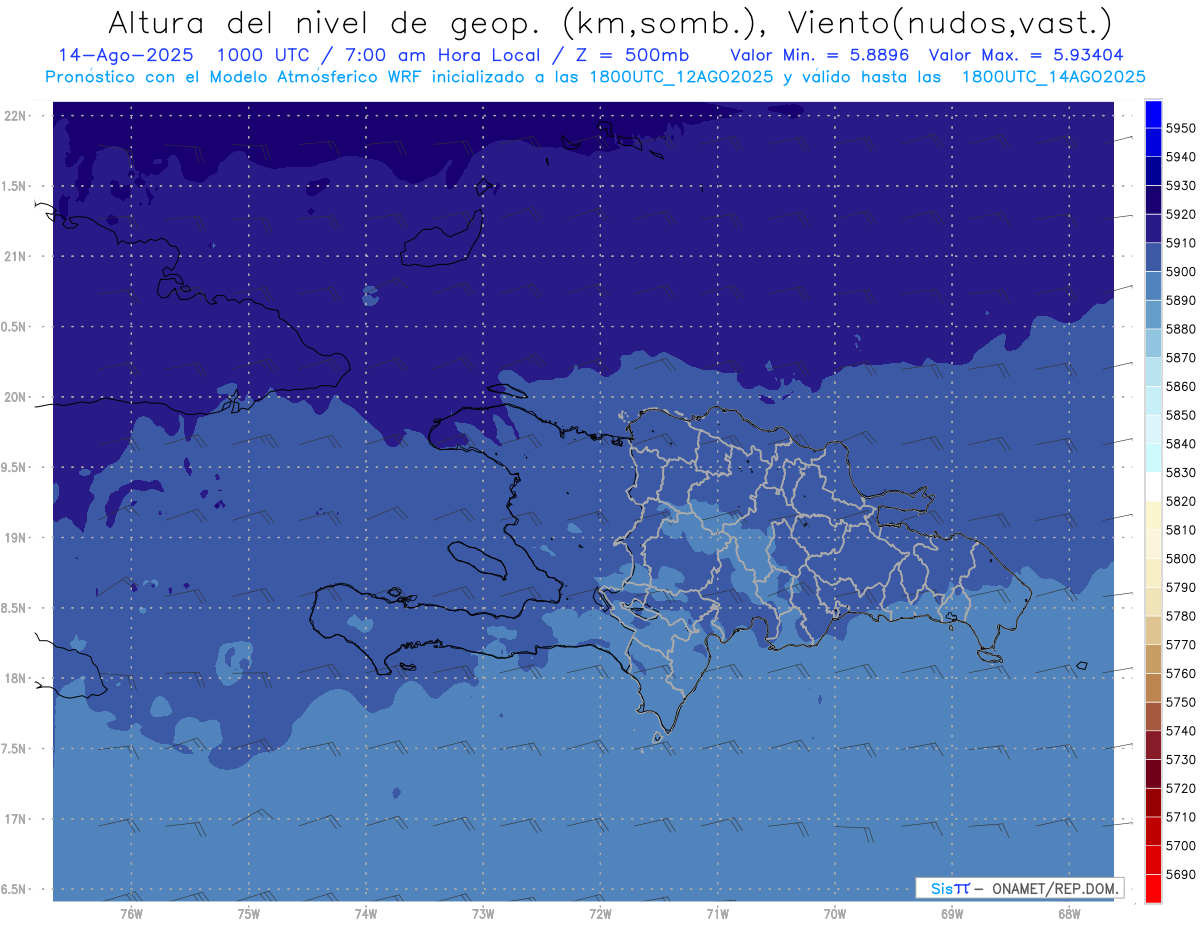Pick the bright red swatch below 5690
This screenshot has height=927, width=1200.
1153,888
